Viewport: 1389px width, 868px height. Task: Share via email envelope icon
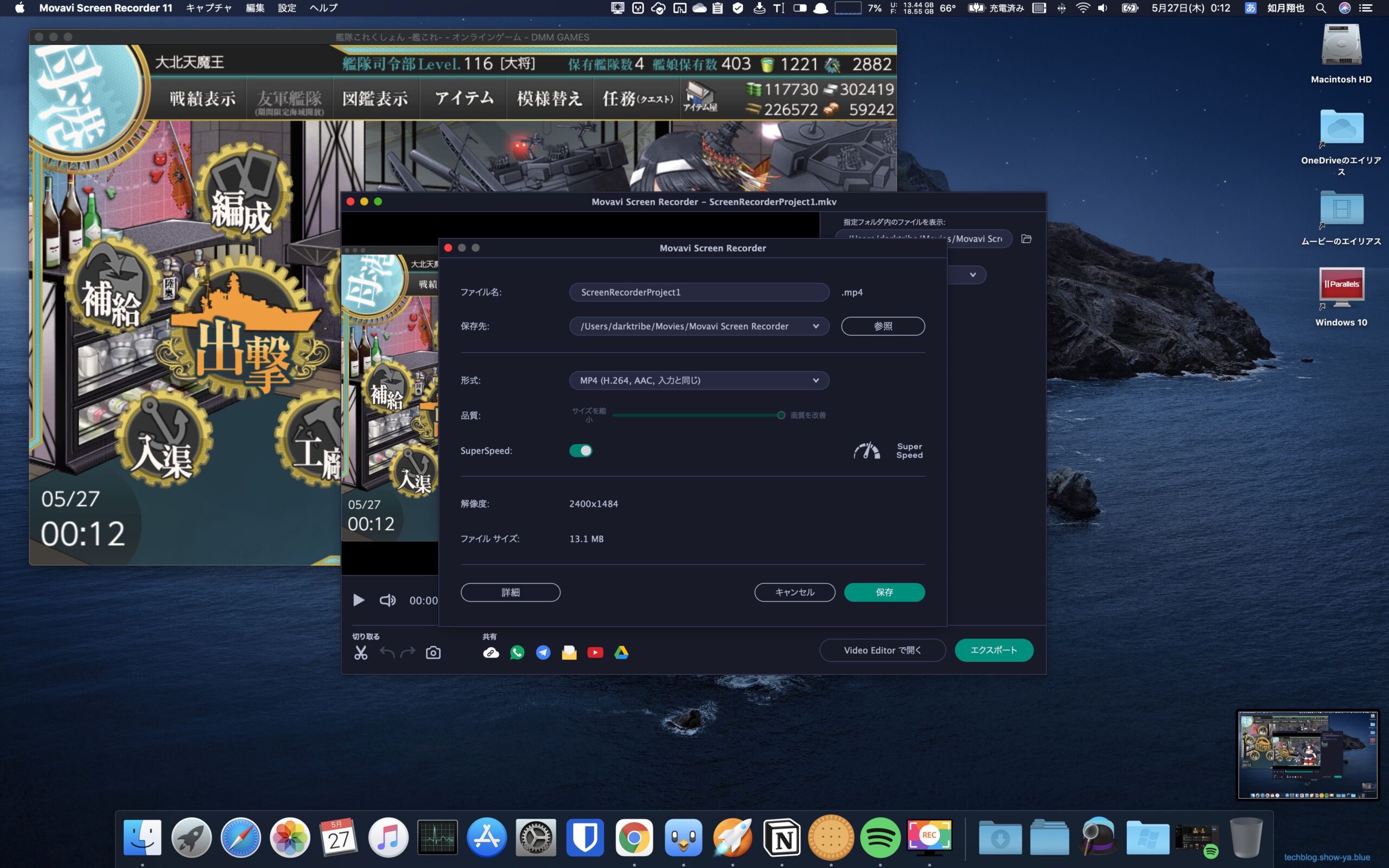[569, 653]
